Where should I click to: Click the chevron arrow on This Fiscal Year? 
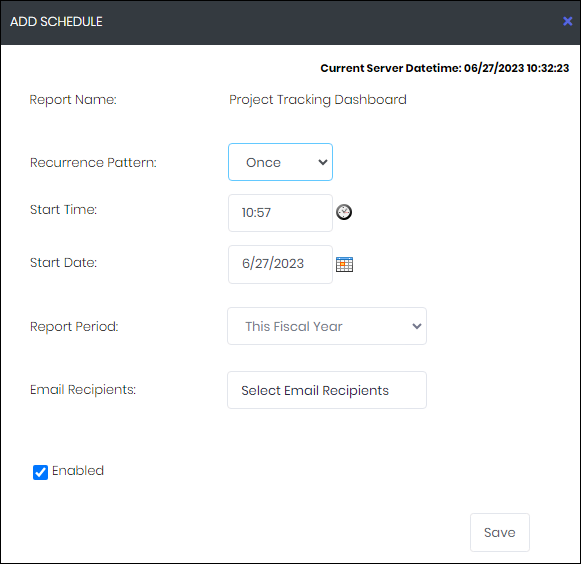[x=417, y=326]
